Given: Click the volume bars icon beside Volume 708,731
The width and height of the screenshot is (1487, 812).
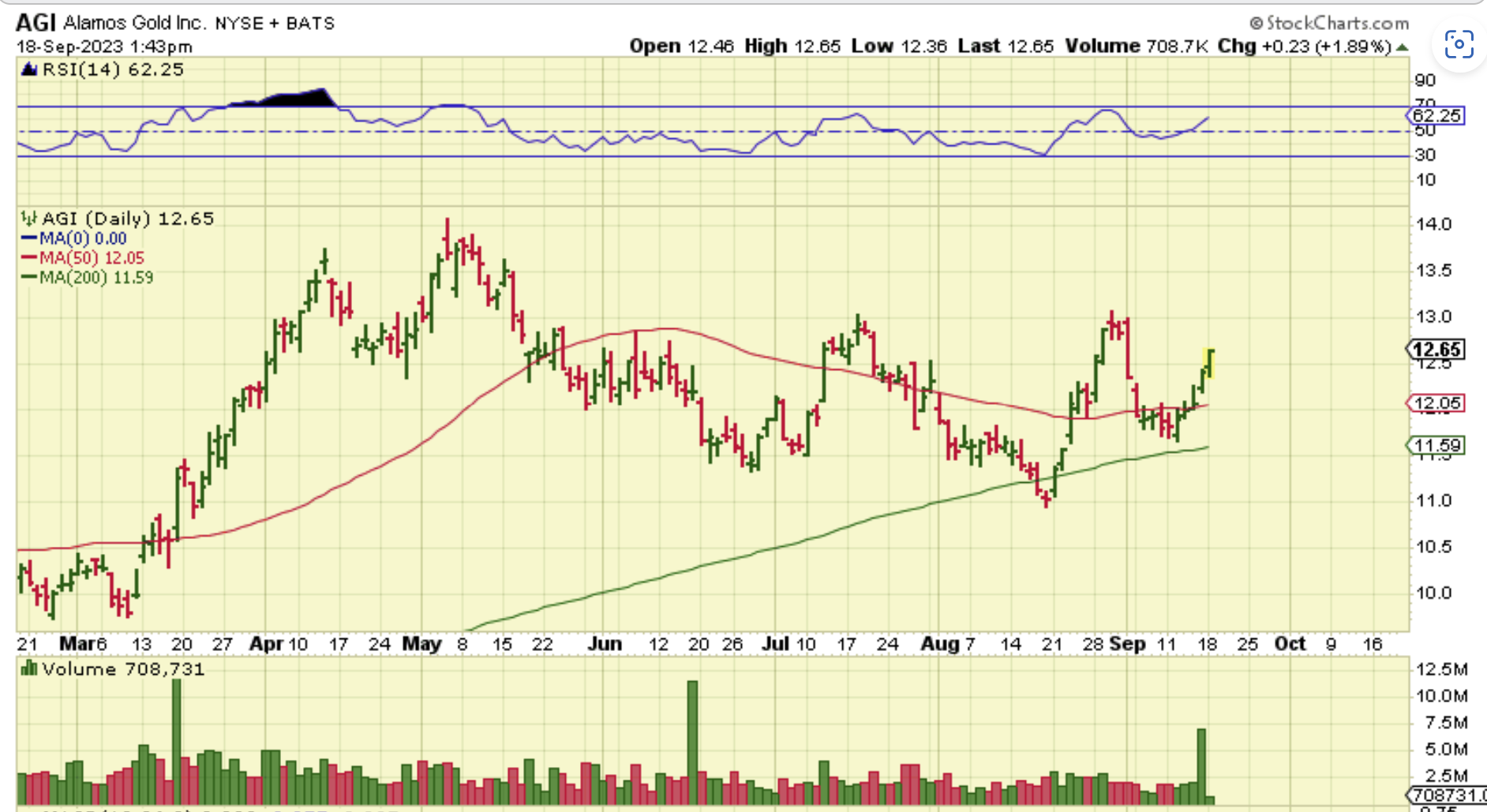Looking at the screenshot, I should pyautogui.click(x=29, y=669).
